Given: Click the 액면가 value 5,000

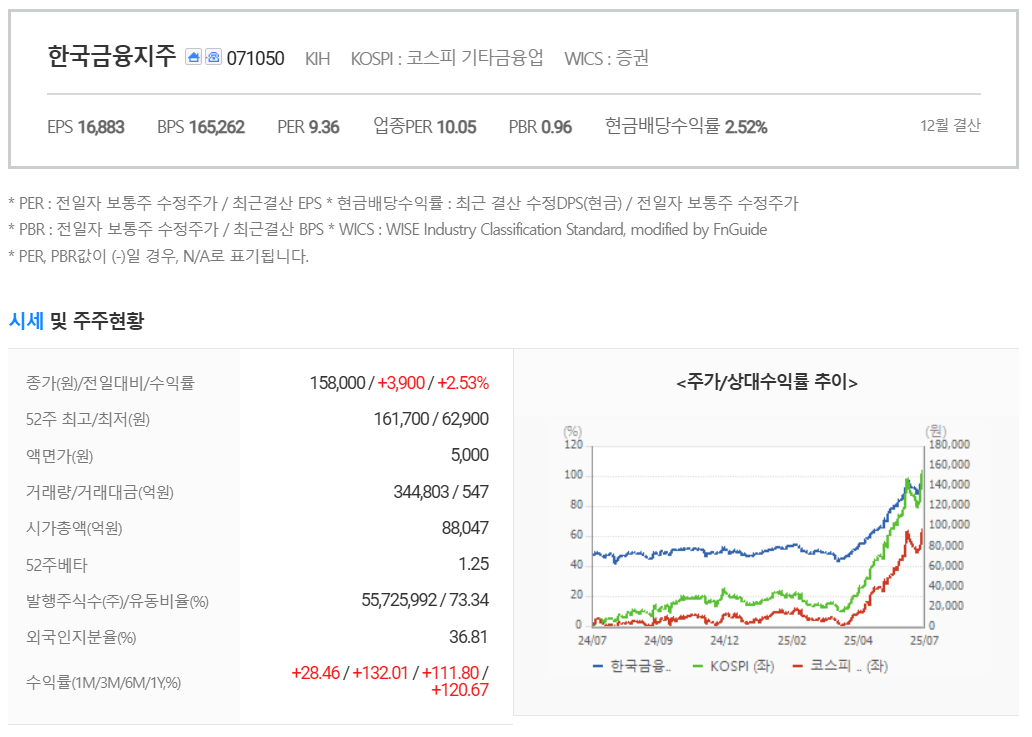Looking at the screenshot, I should click(470, 455).
